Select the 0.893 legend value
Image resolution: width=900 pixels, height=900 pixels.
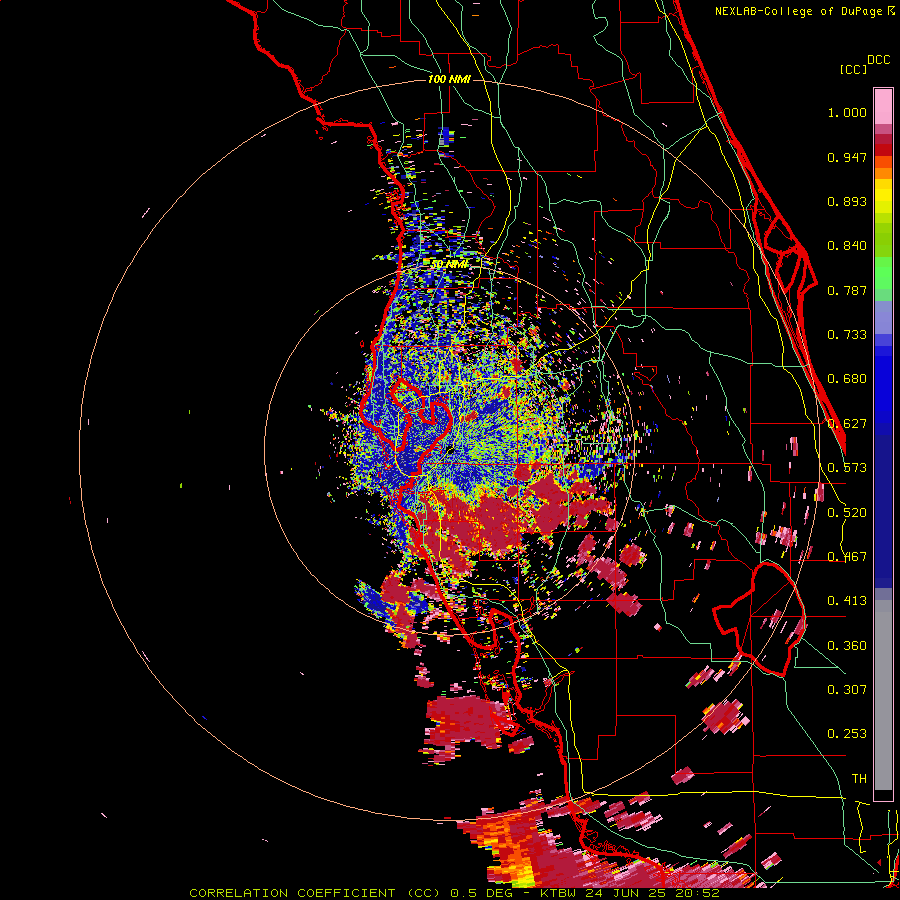[847, 201]
